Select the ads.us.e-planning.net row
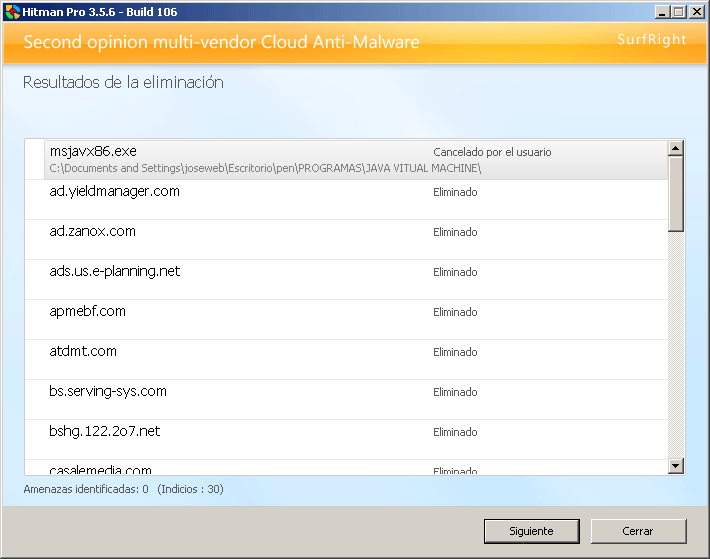710x559 pixels. [346, 279]
